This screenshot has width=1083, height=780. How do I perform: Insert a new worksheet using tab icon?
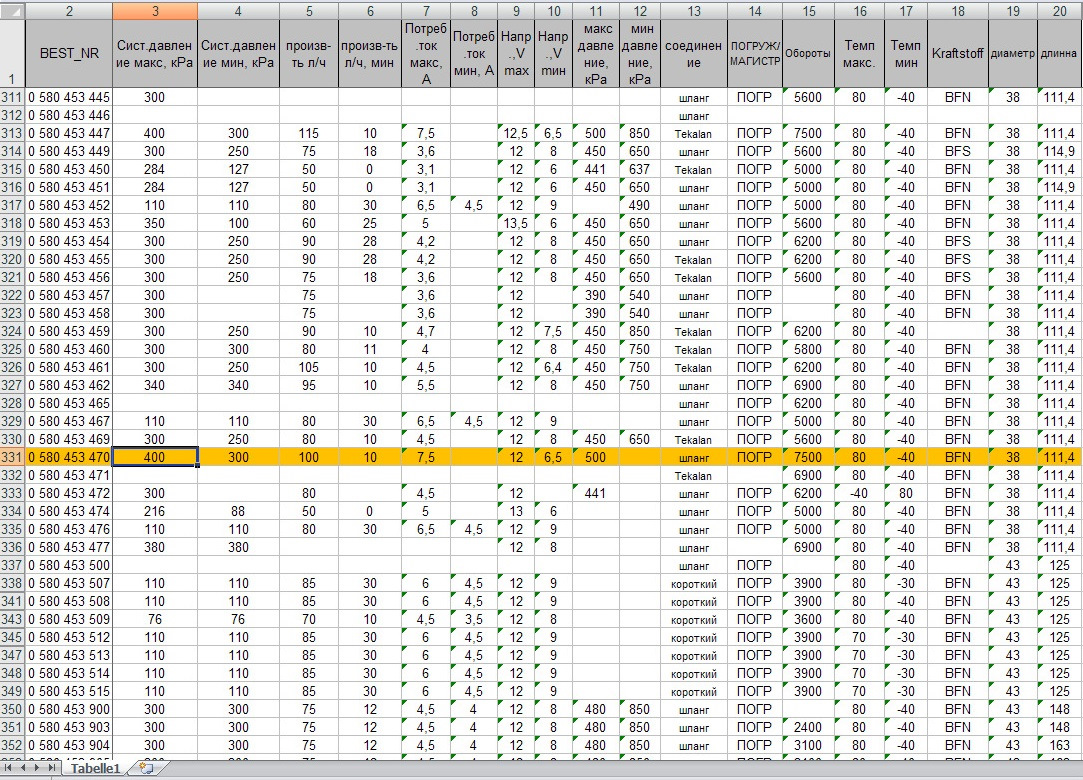146,768
